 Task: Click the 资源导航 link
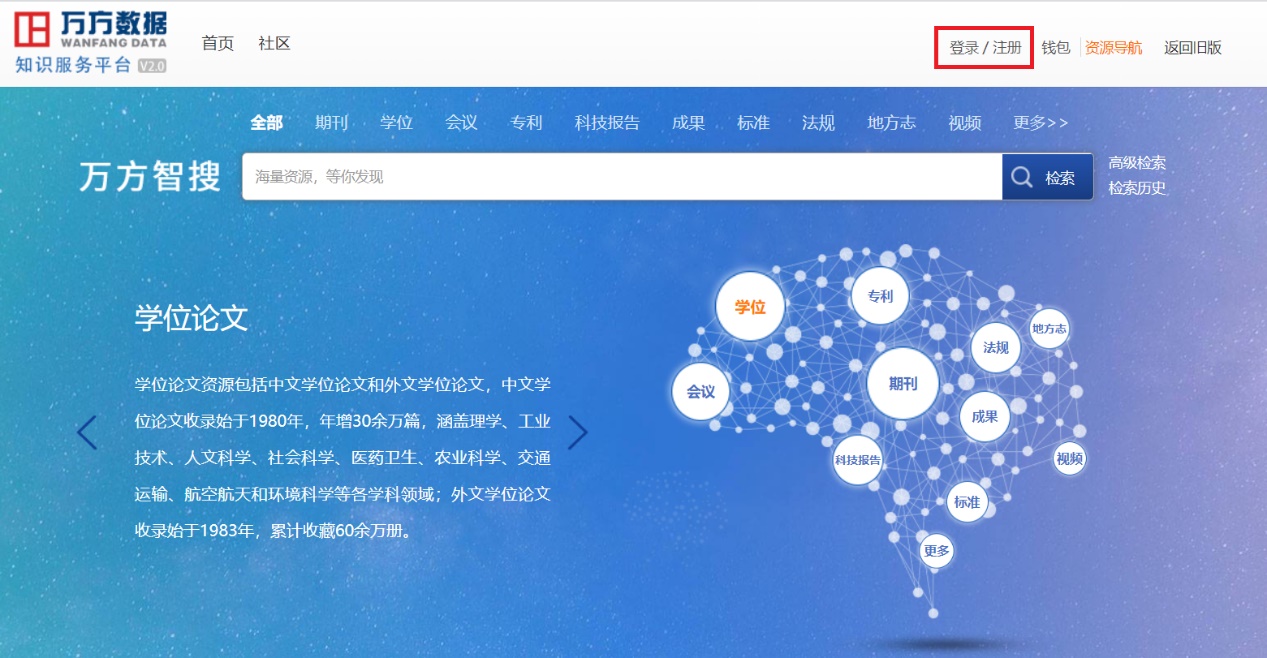point(1113,48)
